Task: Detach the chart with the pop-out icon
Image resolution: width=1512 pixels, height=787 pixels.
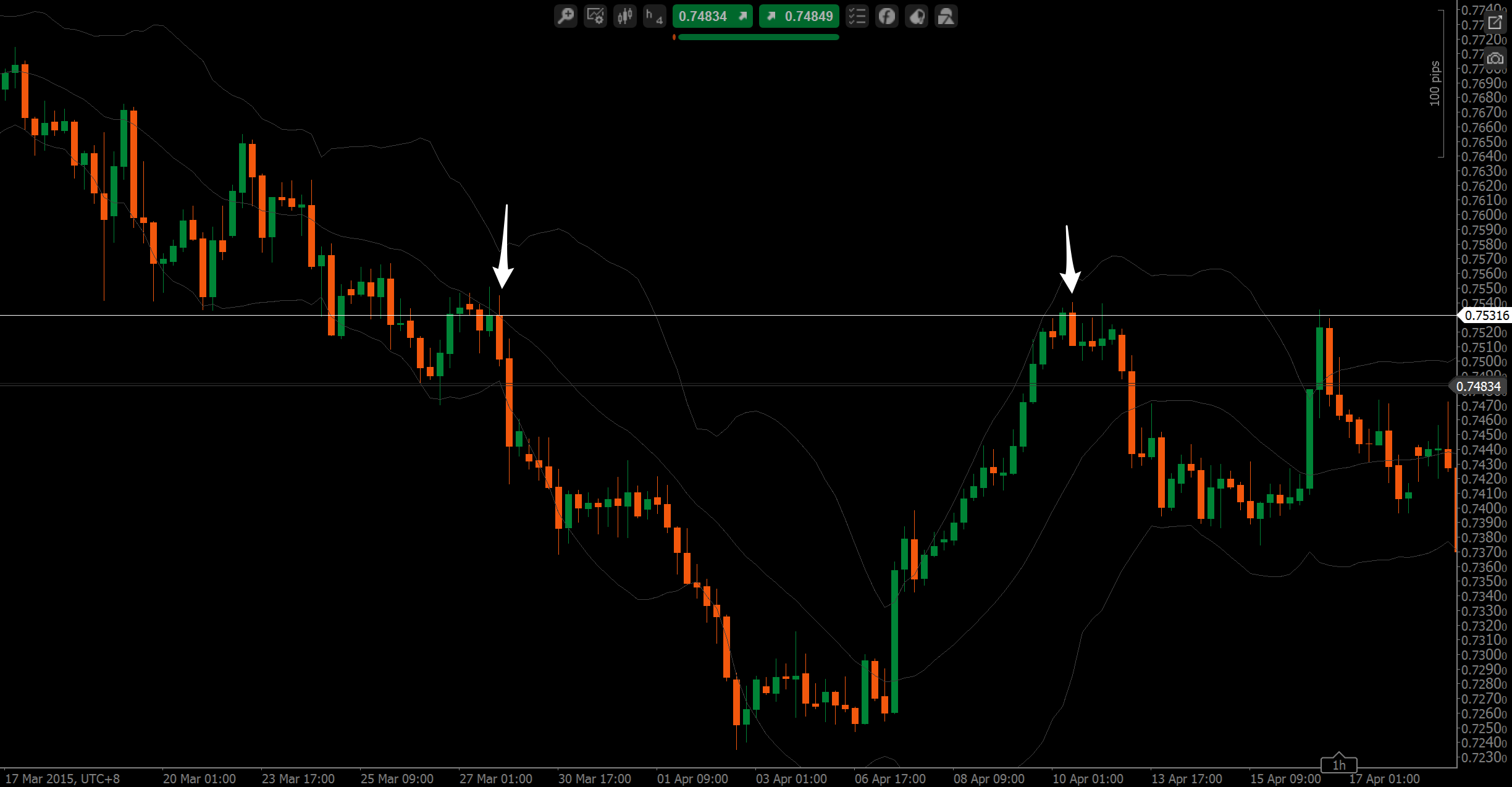Action: [1495, 23]
